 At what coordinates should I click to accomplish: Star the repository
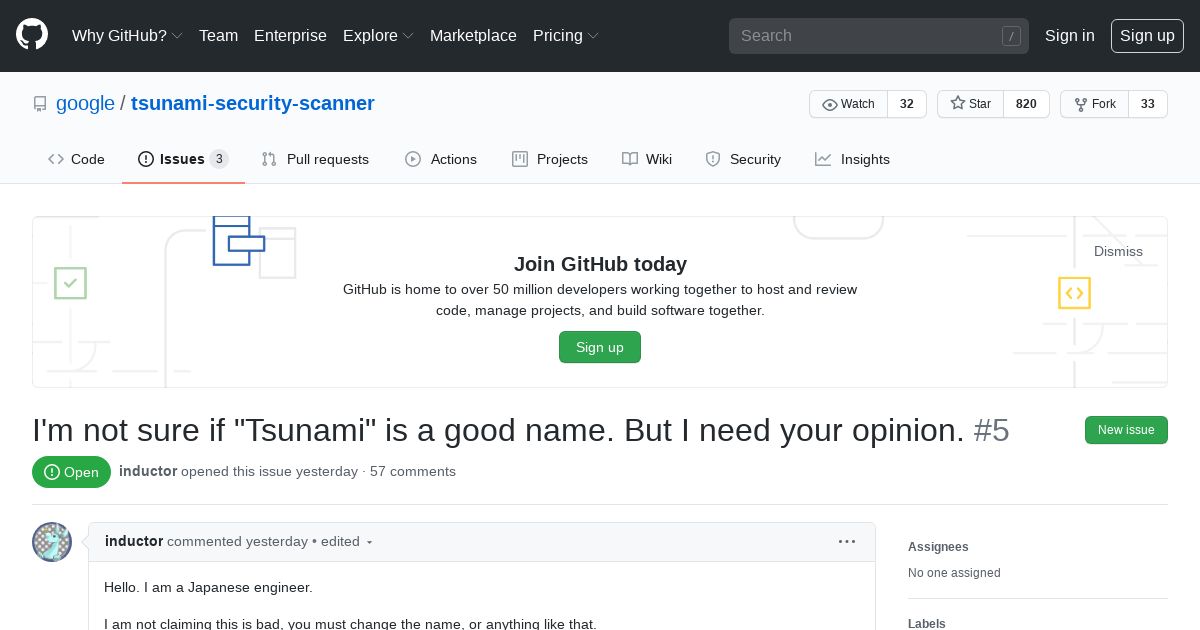point(970,104)
